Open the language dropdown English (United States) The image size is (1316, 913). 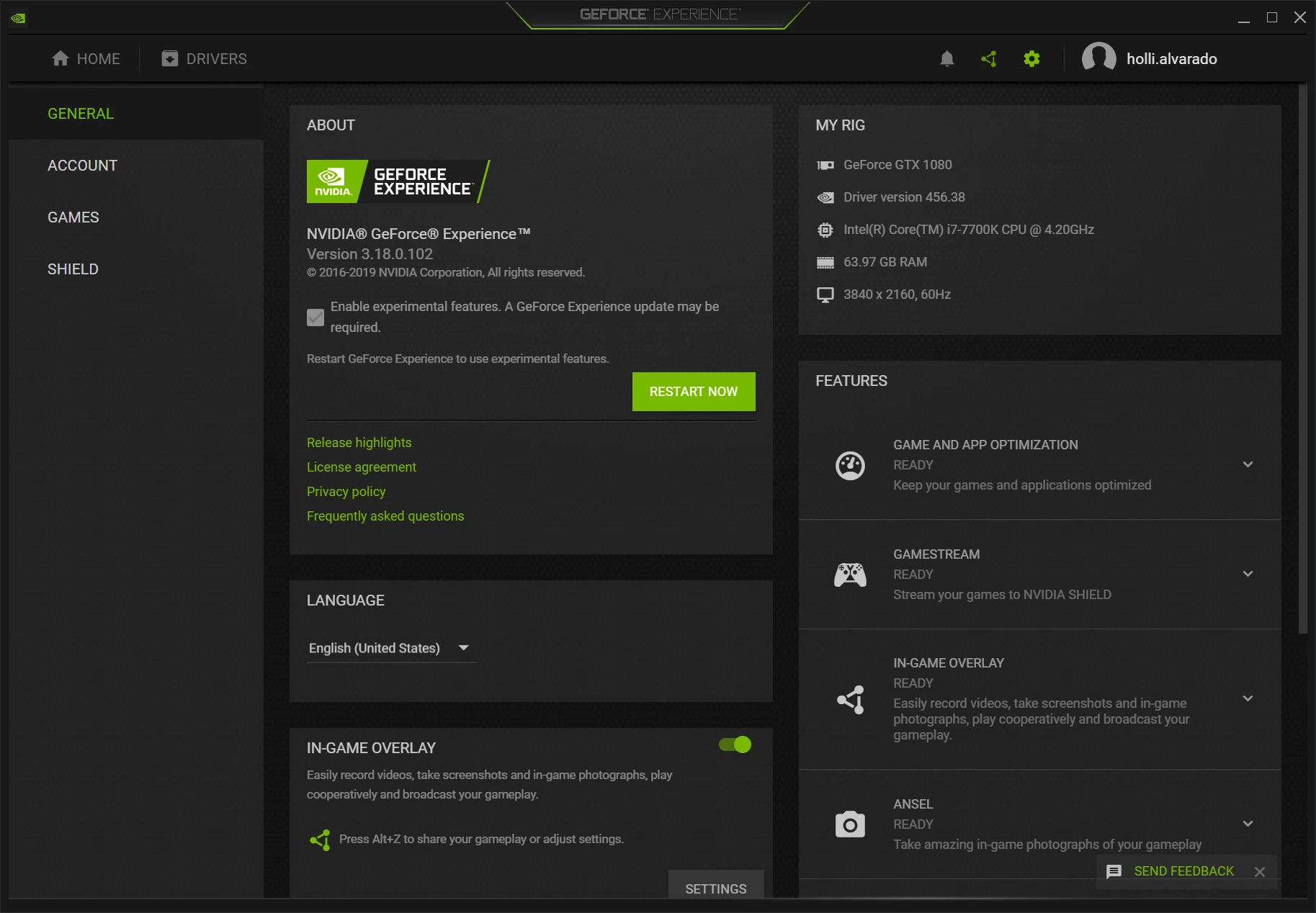391,648
